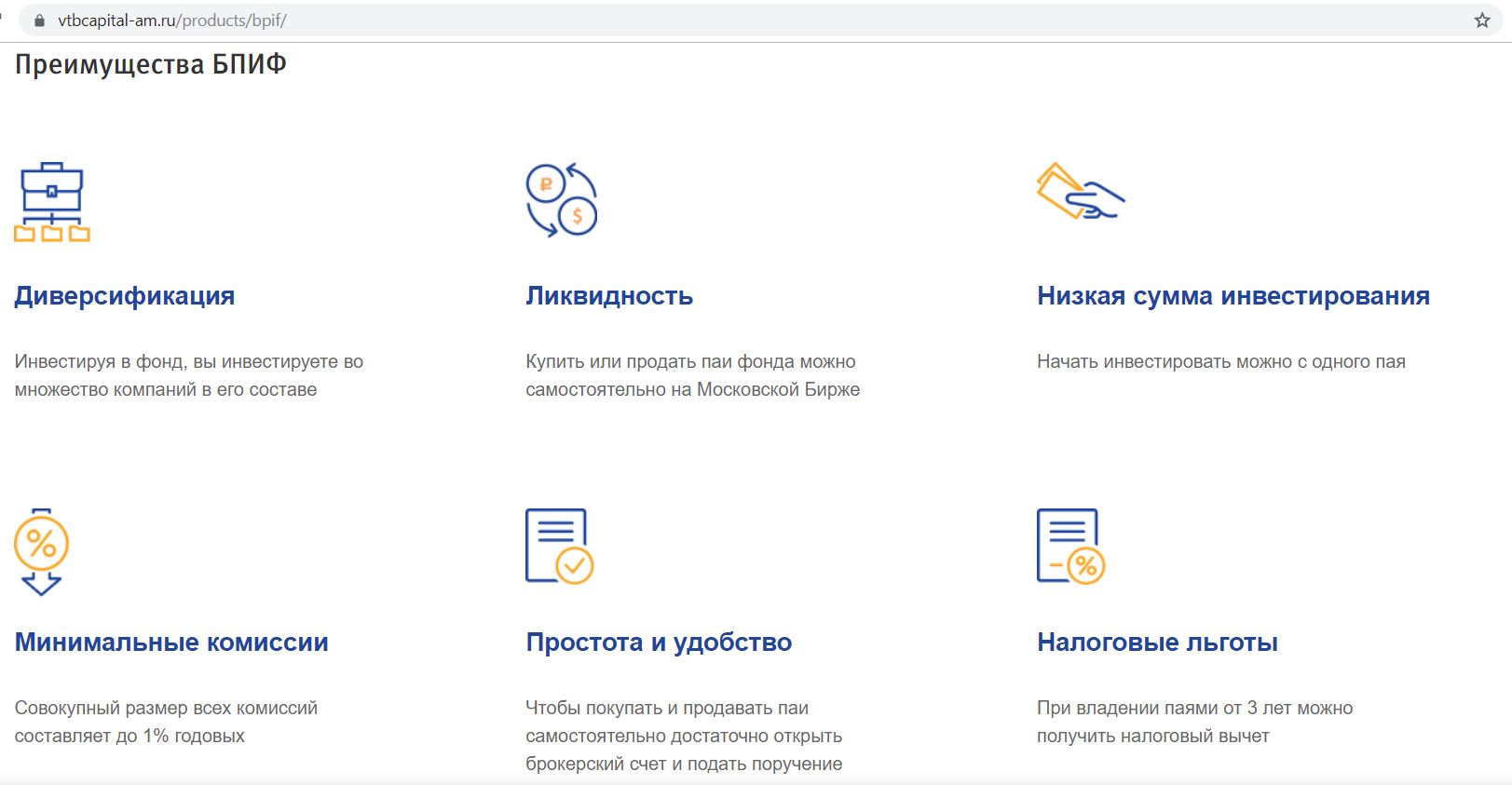Select the Низкая сумма инвестирования heading
1512x785 pixels.
click(1233, 296)
